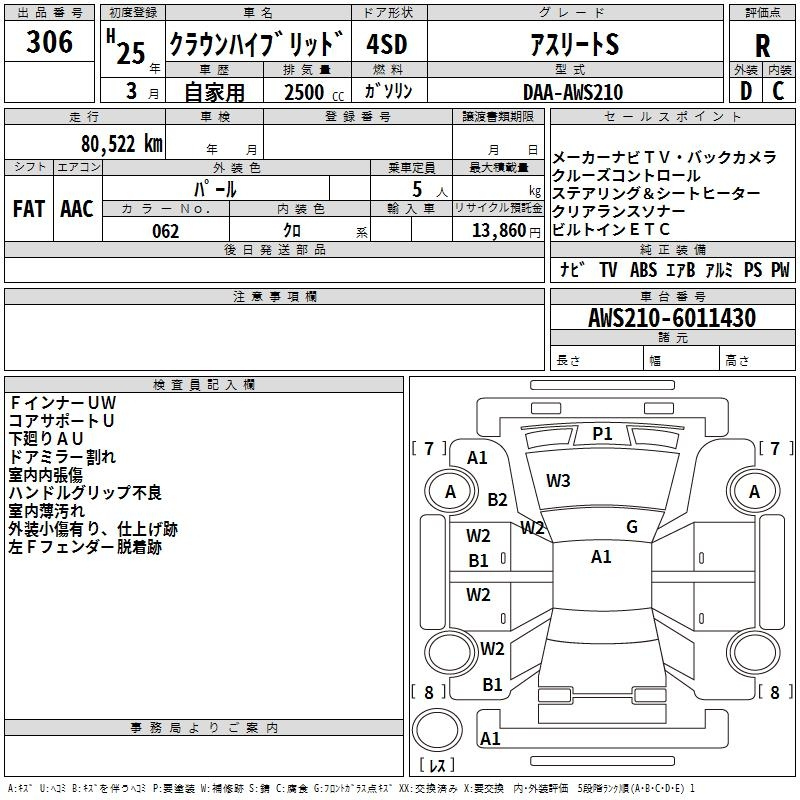Image resolution: width=800 pixels, height=800 pixels.
Task: Select the P1 mark on the car diagram
Action: click(x=602, y=434)
